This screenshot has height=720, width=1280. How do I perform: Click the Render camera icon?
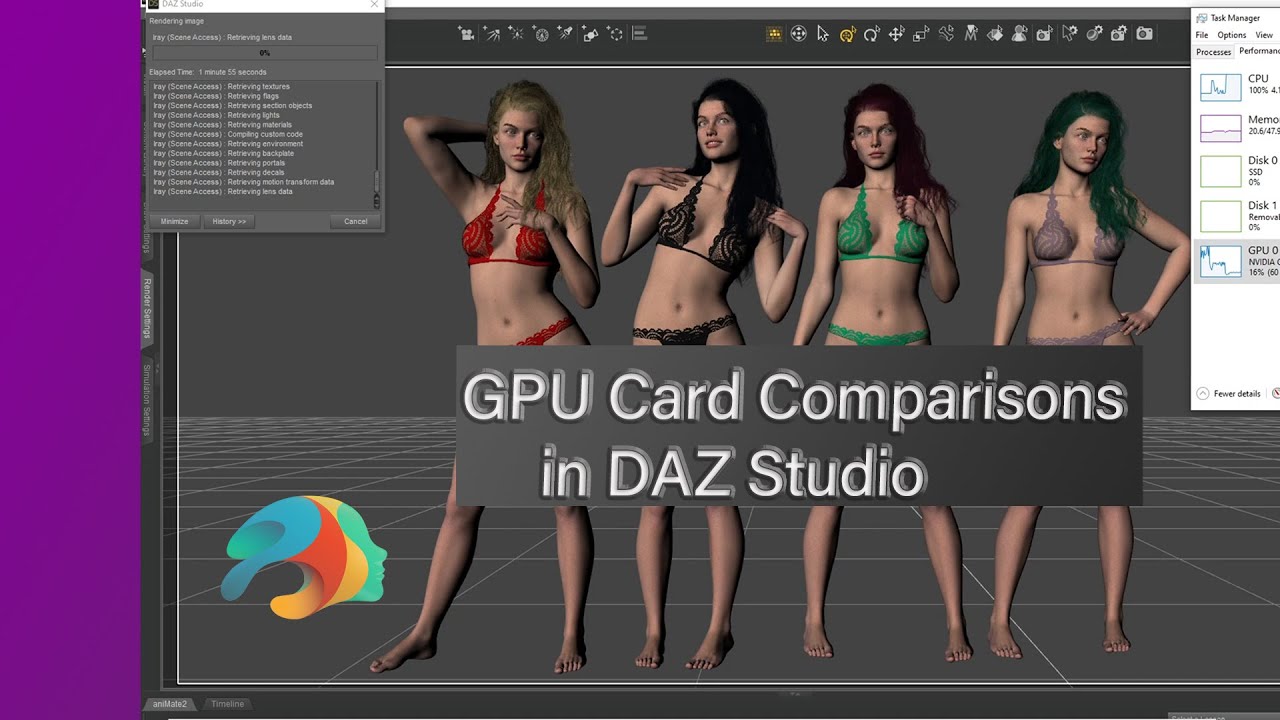click(1144, 34)
